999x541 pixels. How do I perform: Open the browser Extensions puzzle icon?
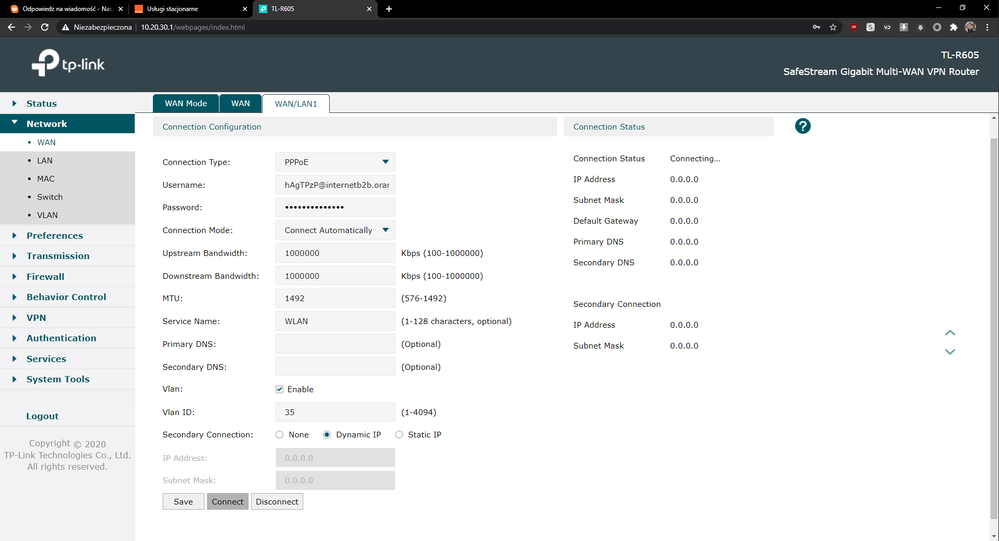pyautogui.click(x=954, y=27)
